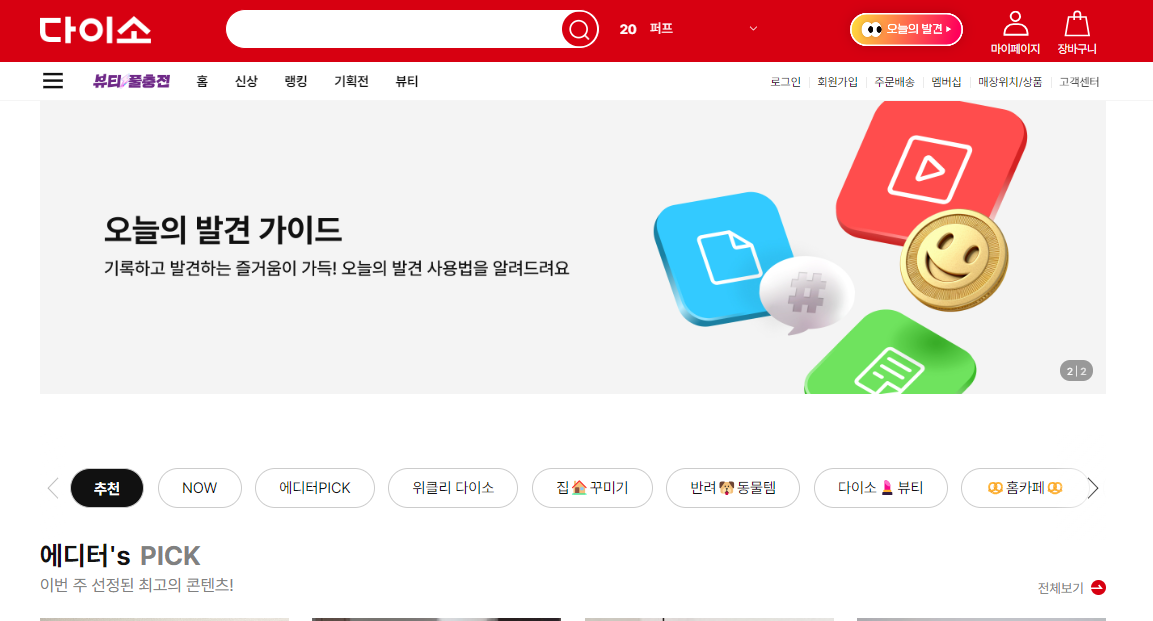Expand the trending search term dropdown
1153x621 pixels.
[752, 29]
